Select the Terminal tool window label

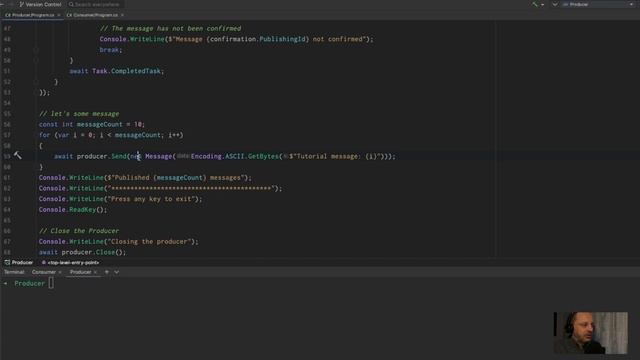tap(14, 272)
